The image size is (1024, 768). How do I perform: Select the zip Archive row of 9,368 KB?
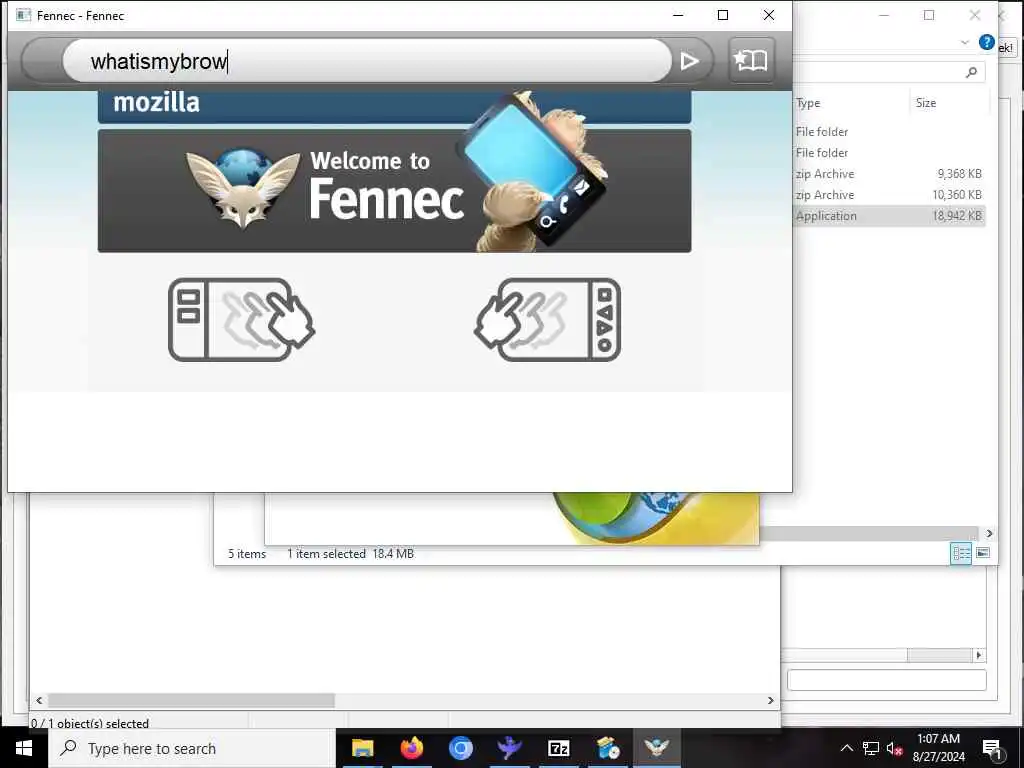point(889,174)
